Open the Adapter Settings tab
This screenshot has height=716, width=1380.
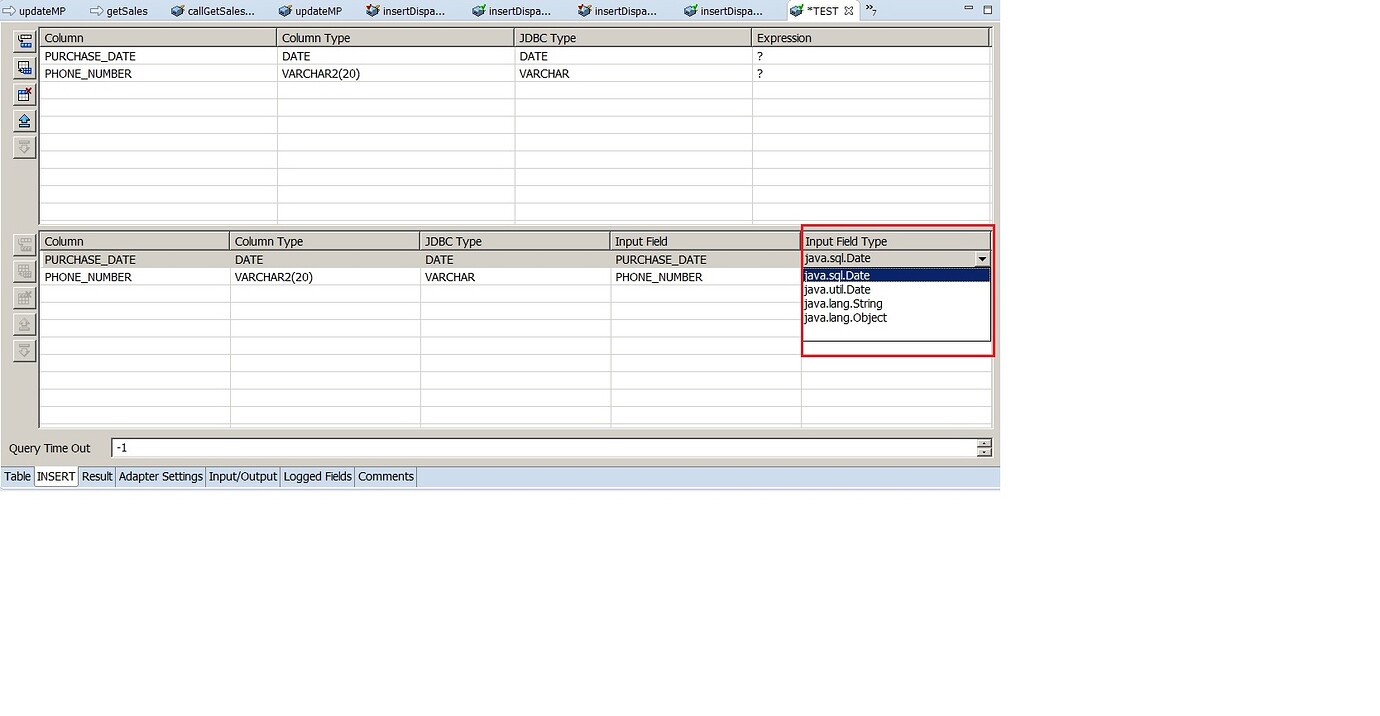point(160,477)
